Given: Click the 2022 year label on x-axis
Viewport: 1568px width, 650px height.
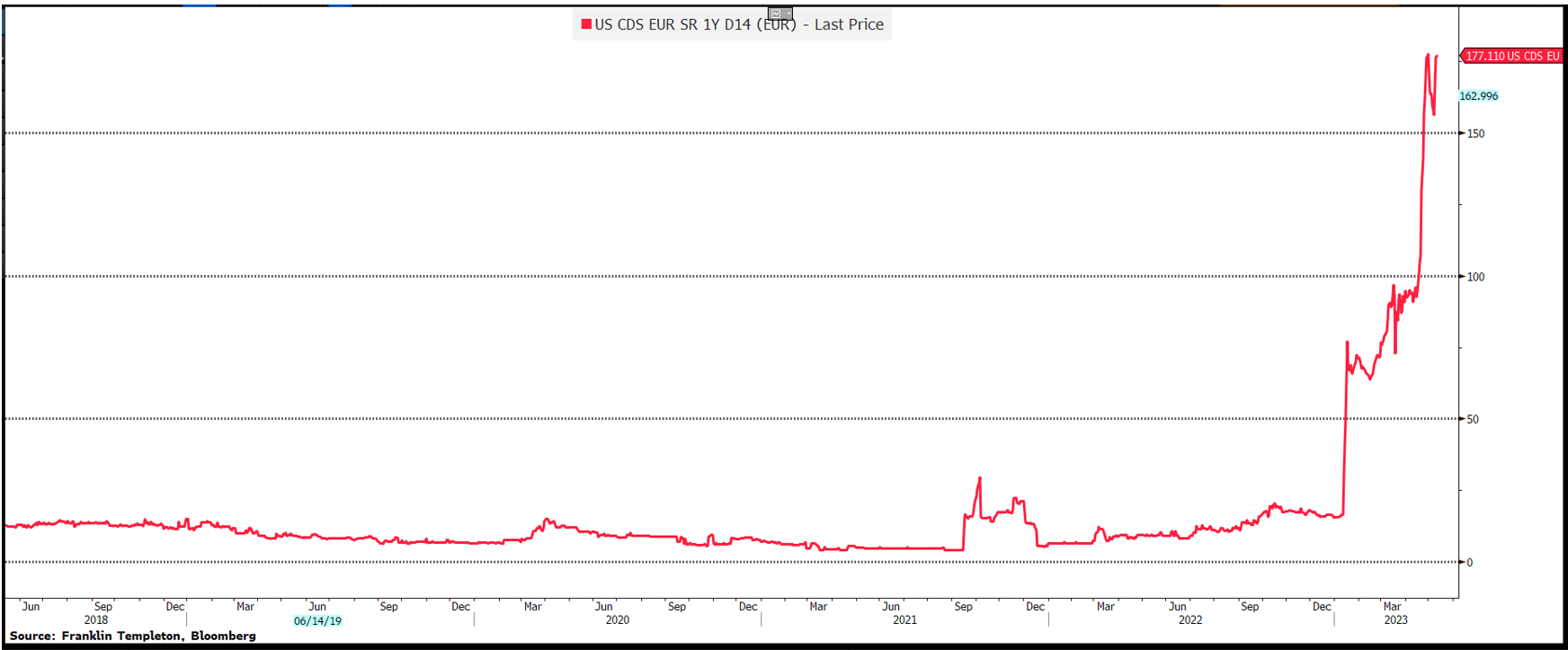Looking at the screenshot, I should (1190, 620).
